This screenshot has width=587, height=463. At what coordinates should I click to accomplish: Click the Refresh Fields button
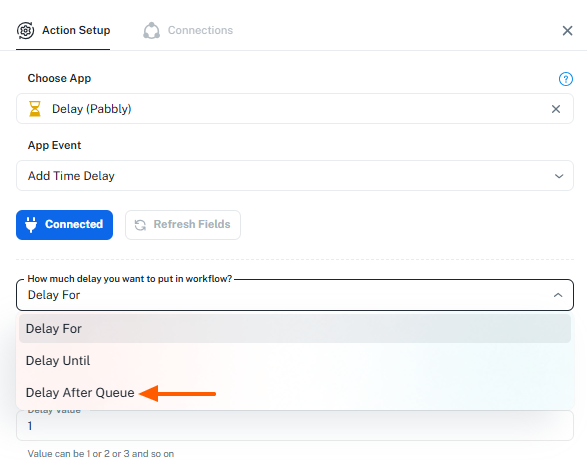click(183, 225)
